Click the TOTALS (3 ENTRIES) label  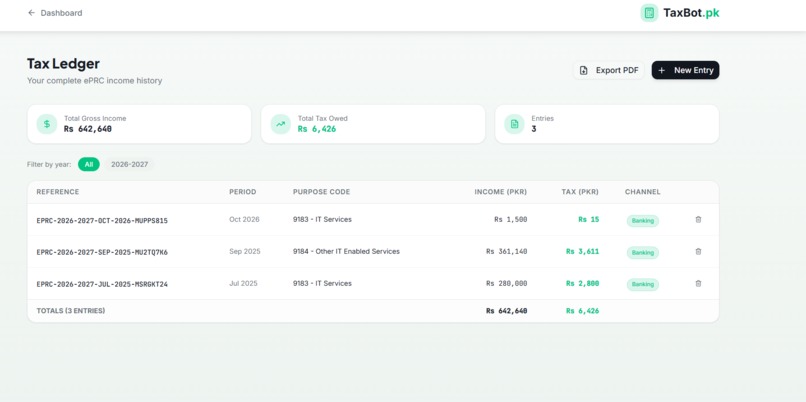[70, 311]
